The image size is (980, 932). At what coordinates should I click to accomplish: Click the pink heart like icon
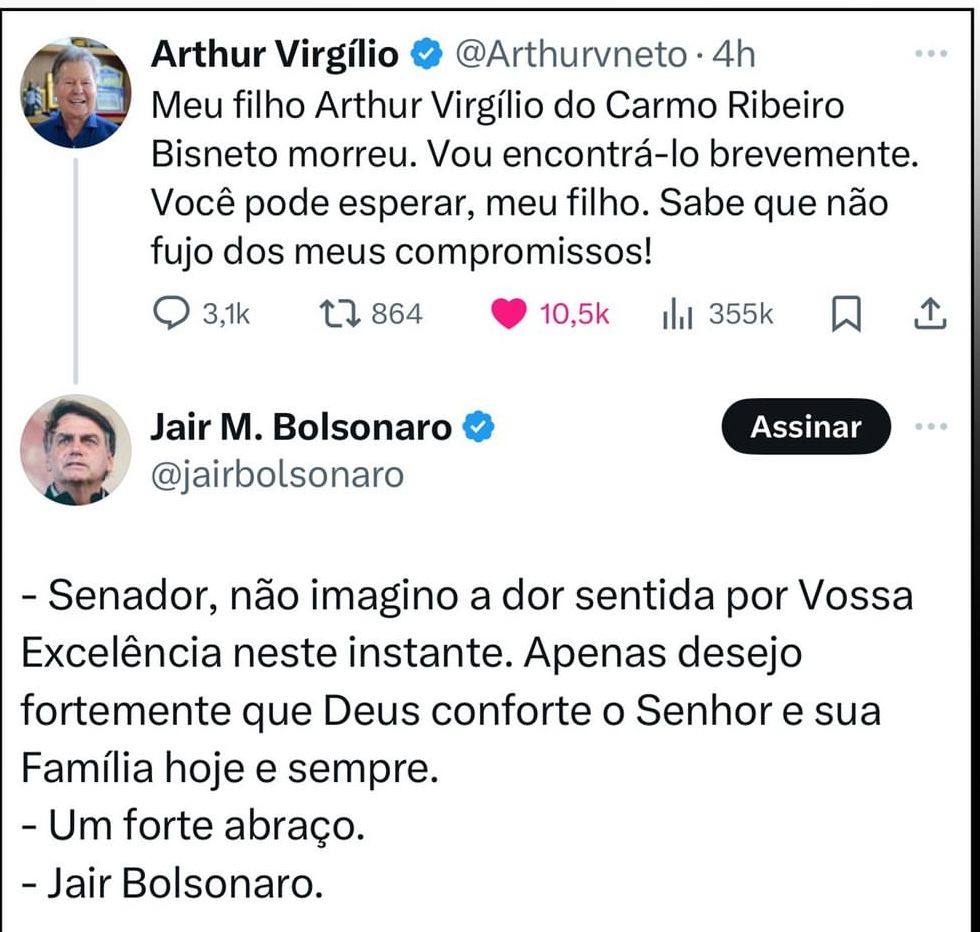click(510, 314)
